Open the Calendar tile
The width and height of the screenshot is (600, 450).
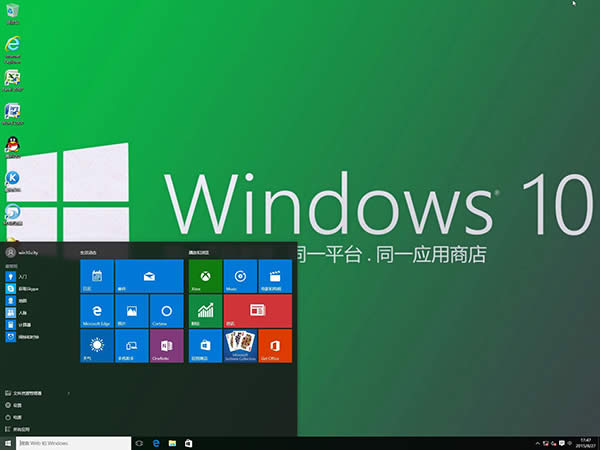[x=96, y=276]
